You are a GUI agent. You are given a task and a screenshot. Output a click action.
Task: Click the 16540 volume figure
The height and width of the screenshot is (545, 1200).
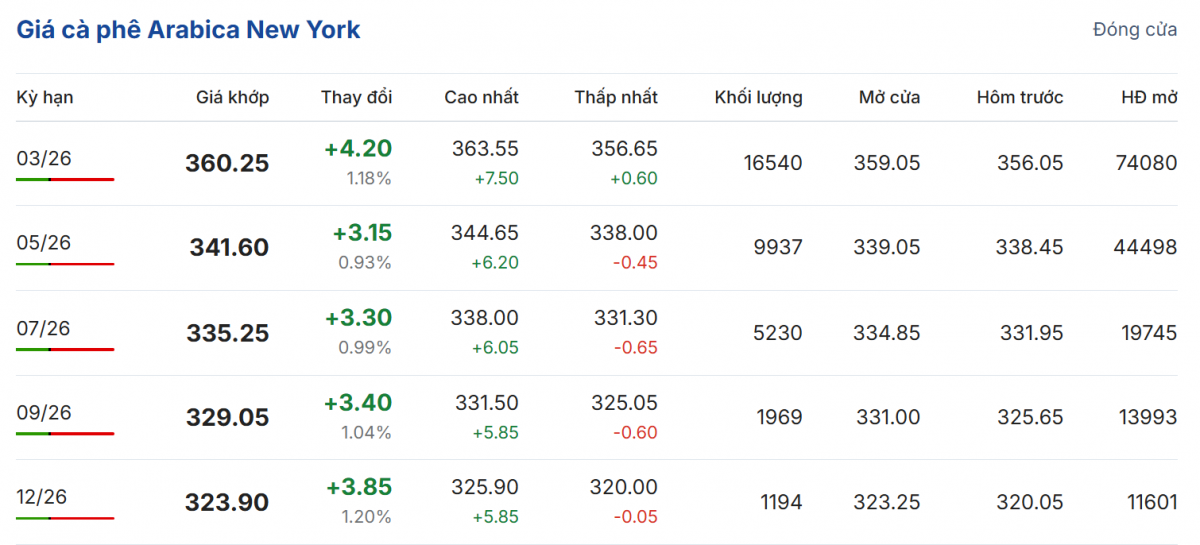[772, 163]
